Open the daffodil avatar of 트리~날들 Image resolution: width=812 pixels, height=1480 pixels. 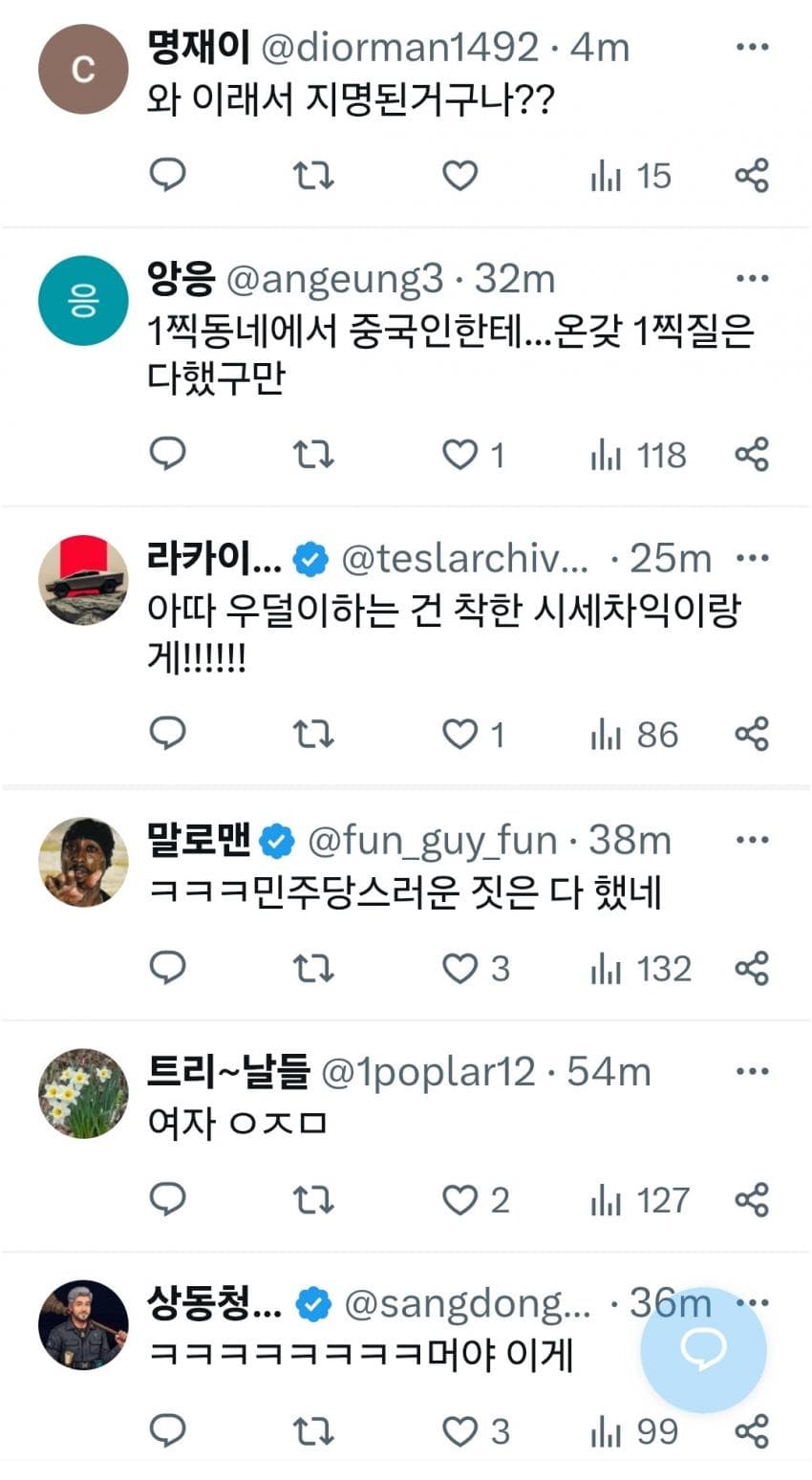(x=83, y=1093)
